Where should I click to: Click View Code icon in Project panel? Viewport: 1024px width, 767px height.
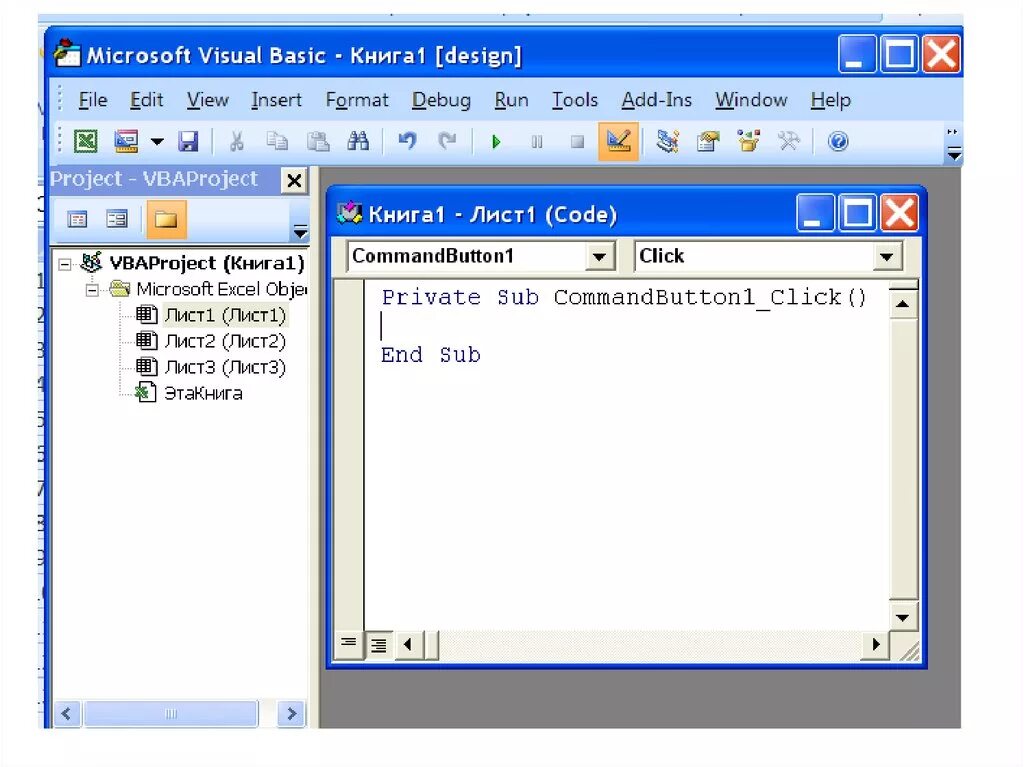pyautogui.click(x=77, y=220)
